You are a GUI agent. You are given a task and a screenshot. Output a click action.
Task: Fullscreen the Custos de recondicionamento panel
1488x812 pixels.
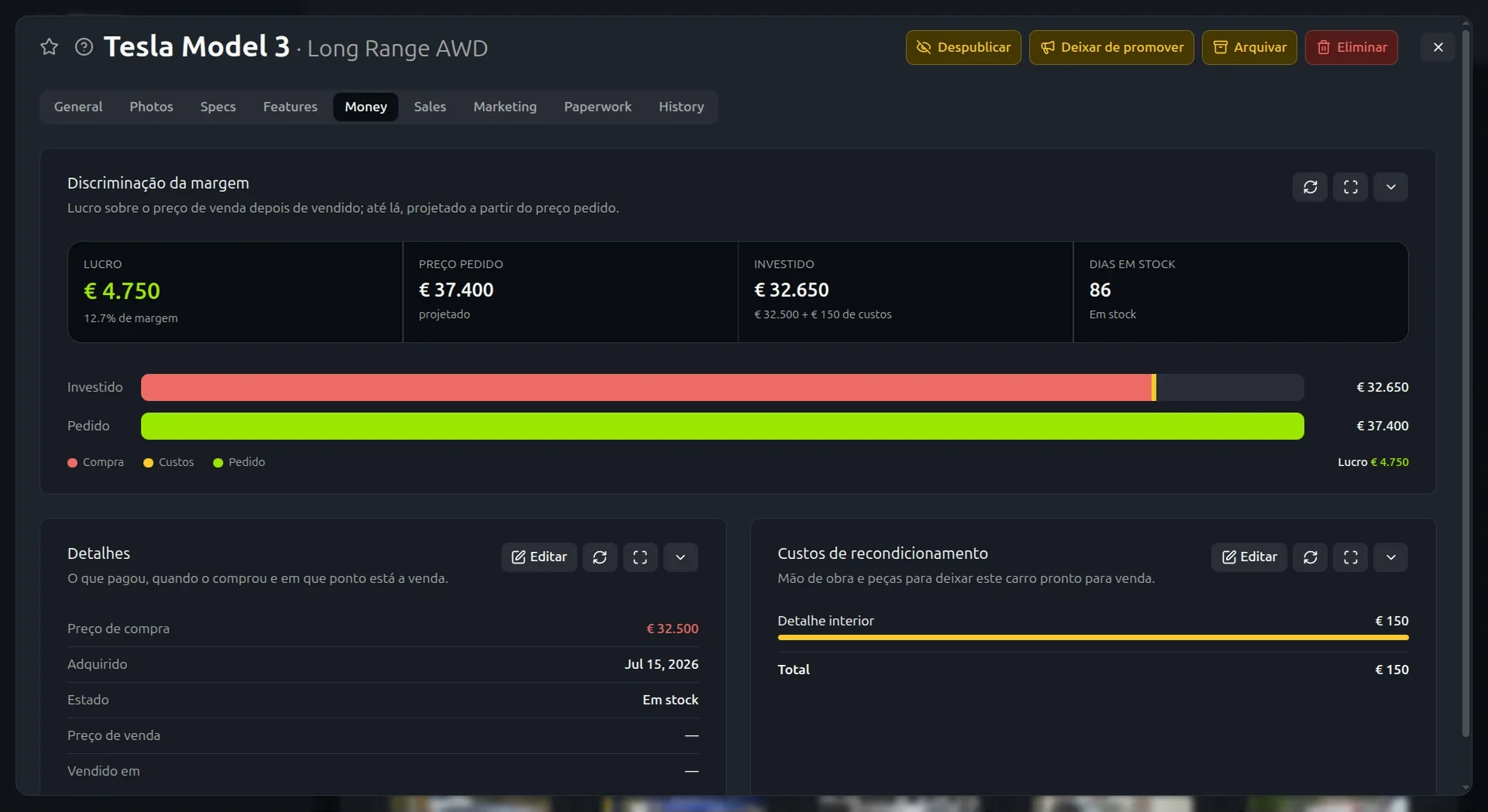(x=1350, y=557)
